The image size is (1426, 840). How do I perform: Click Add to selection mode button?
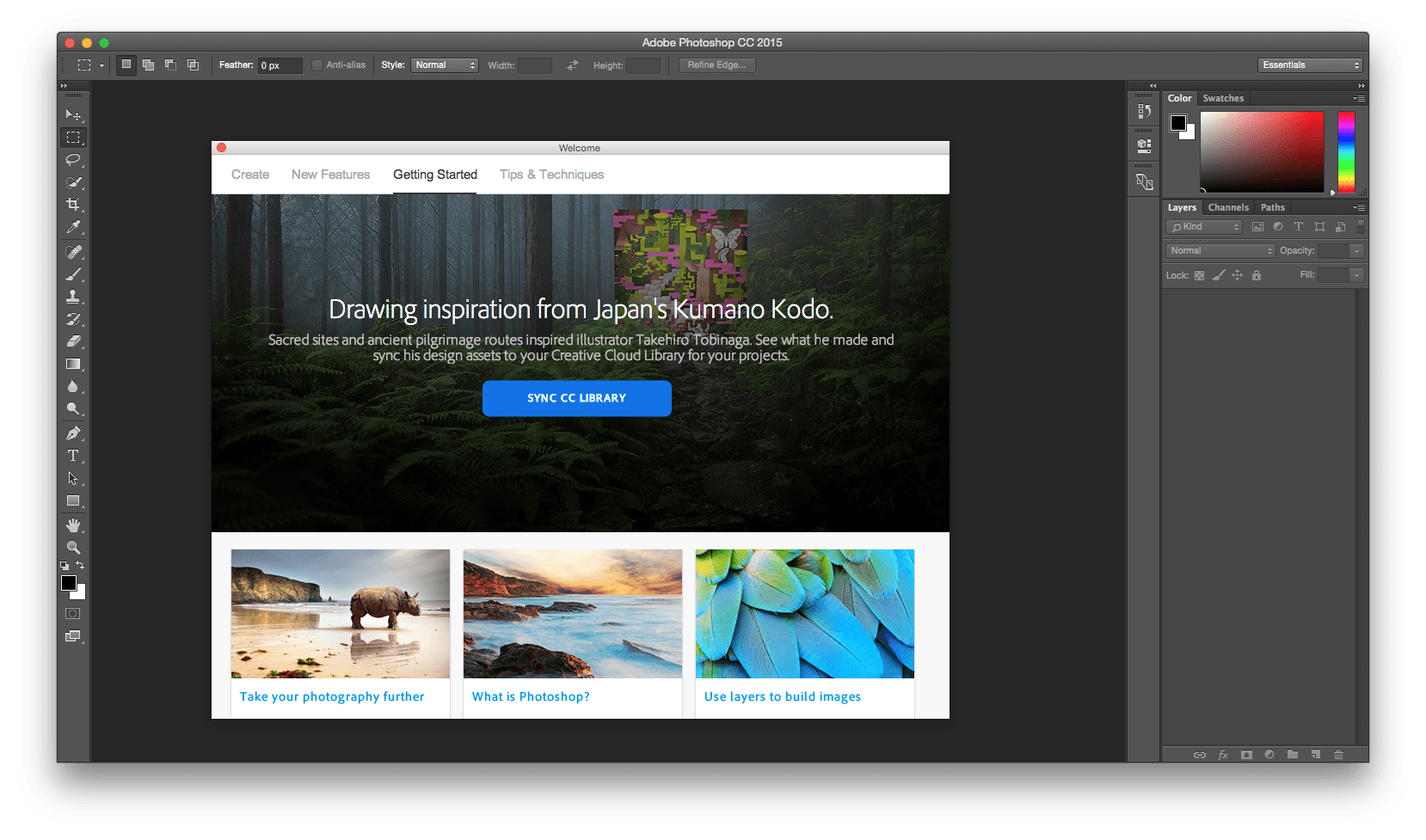pos(149,65)
